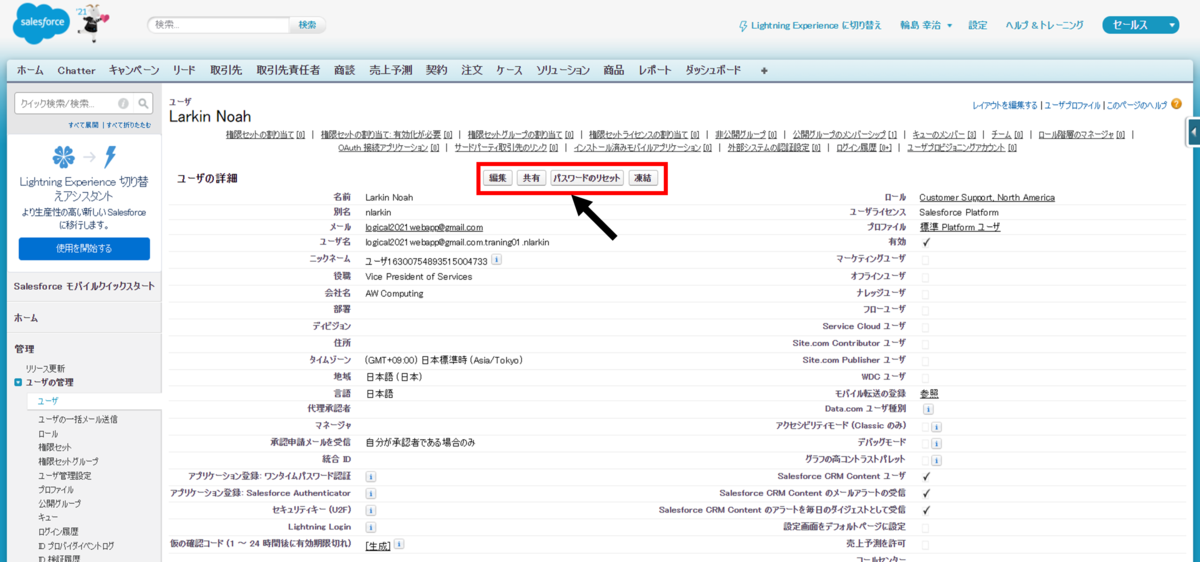Click the 検索 button in header
This screenshot has height=562, width=1200.
coord(307,25)
